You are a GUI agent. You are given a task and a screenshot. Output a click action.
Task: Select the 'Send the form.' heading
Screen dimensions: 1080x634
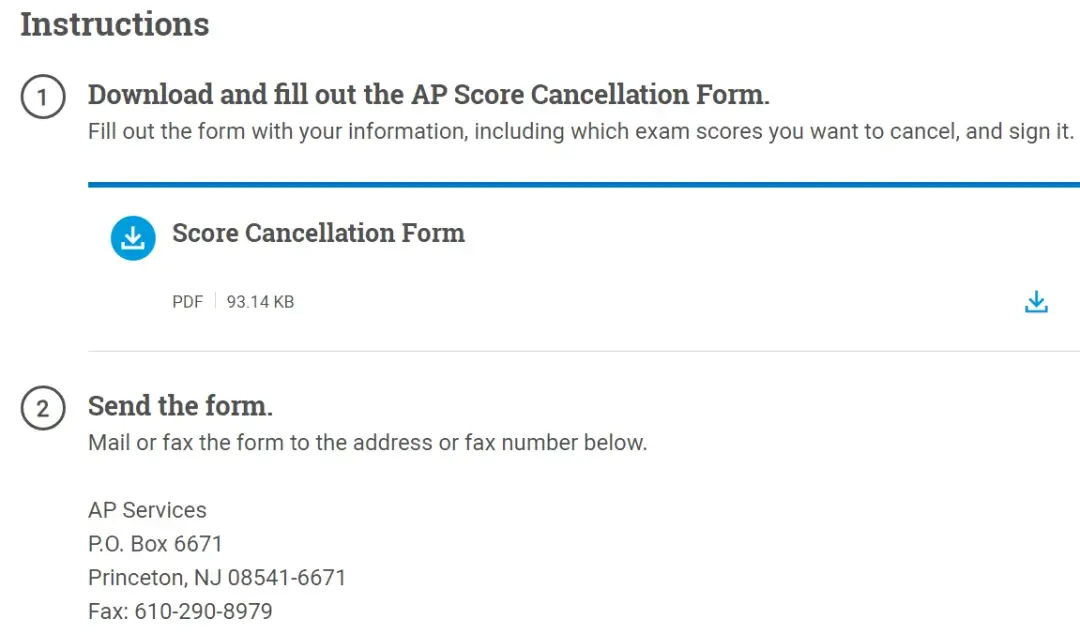(x=180, y=406)
